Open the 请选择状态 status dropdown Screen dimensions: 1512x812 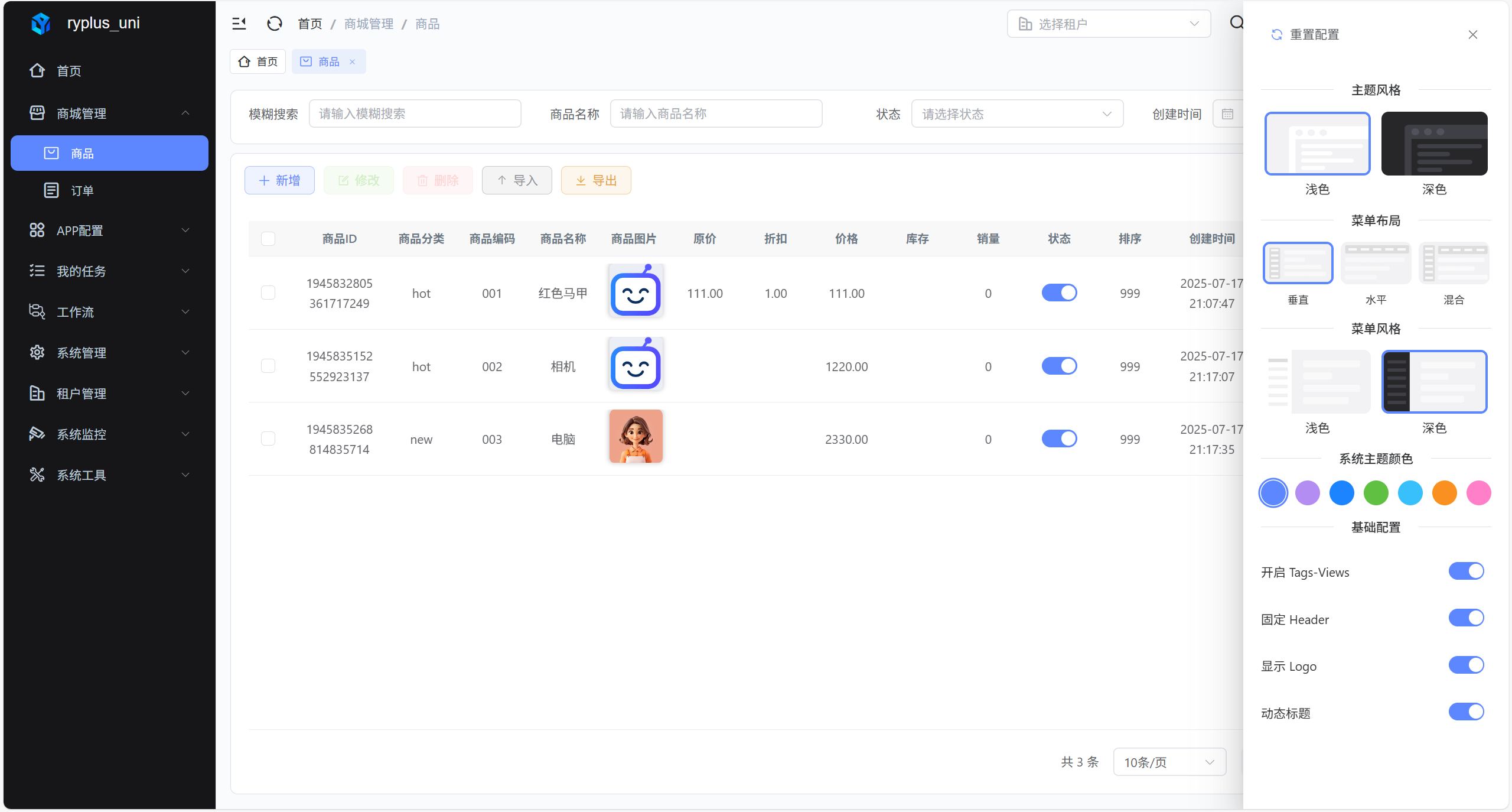click(1016, 114)
